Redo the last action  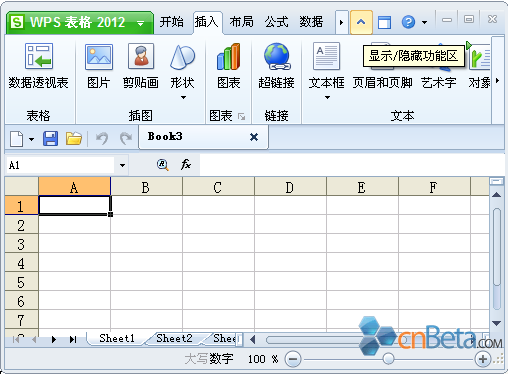click(126, 138)
